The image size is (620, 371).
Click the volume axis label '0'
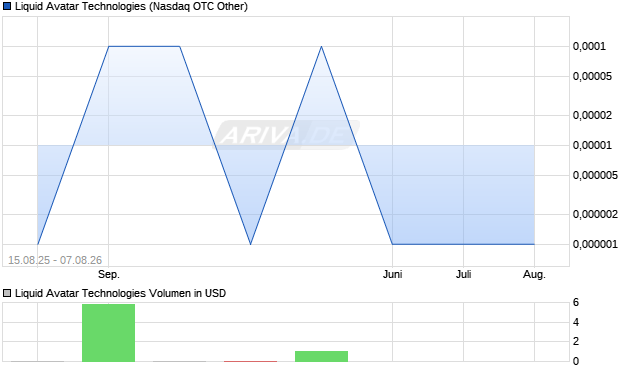click(x=576, y=361)
